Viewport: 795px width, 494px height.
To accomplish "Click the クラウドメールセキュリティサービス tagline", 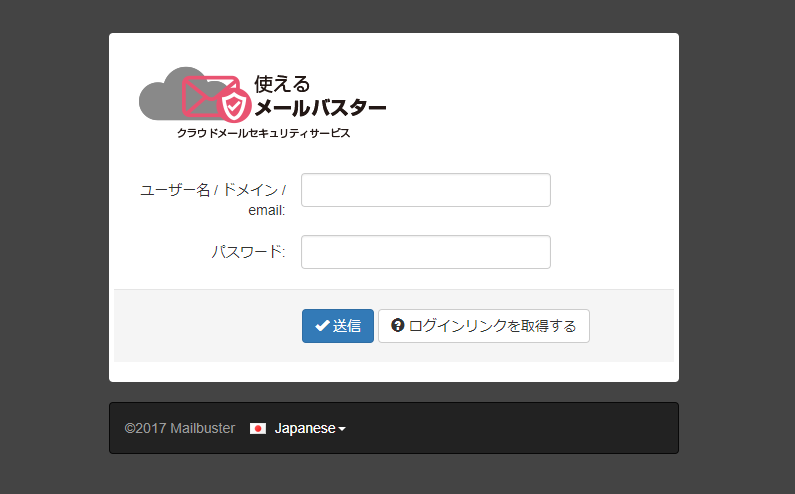I will click(x=263, y=133).
